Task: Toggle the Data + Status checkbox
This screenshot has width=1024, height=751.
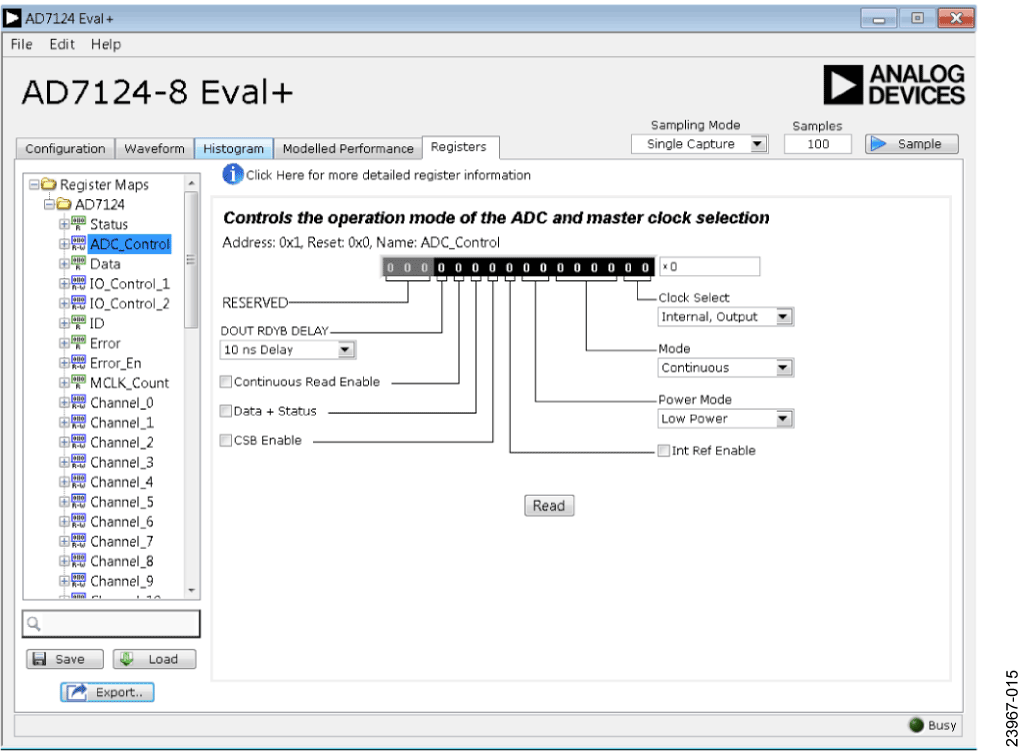Action: 226,411
